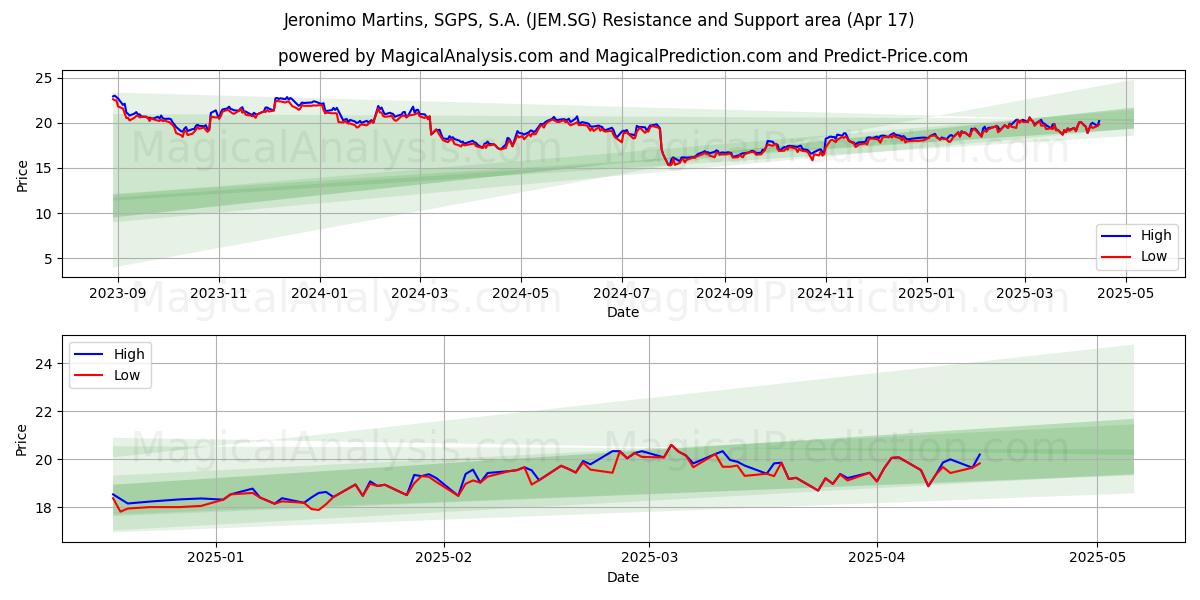Click the '2025-01' label on top chart axis
Screen dimensions: 1200x600
[927, 293]
